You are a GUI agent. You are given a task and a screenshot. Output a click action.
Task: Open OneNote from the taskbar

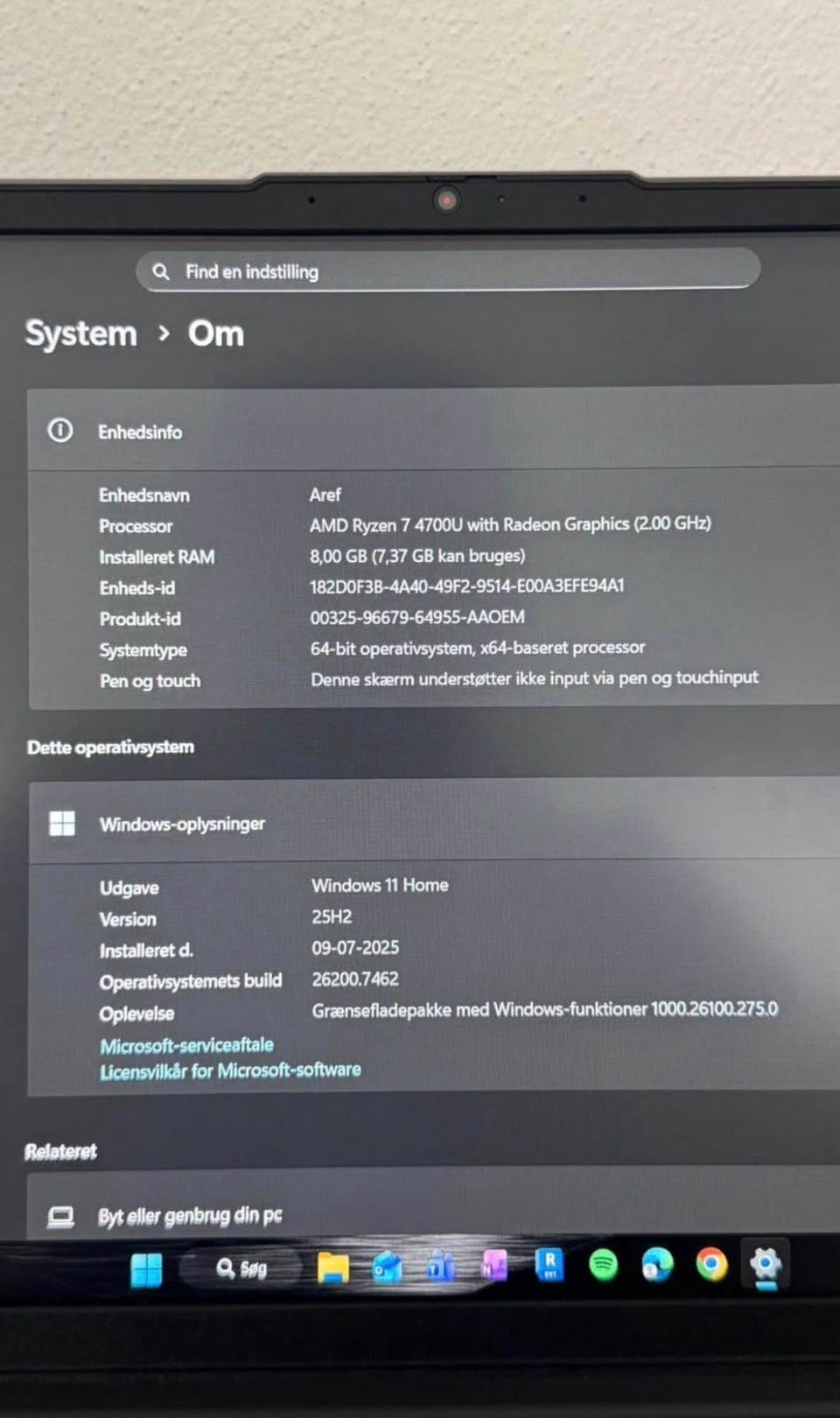[494, 1266]
